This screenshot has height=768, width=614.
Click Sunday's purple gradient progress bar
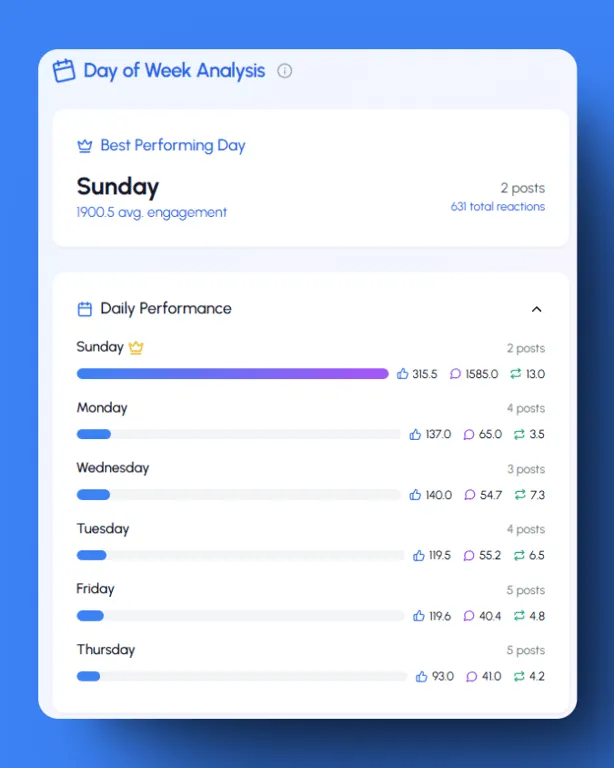[232, 374]
